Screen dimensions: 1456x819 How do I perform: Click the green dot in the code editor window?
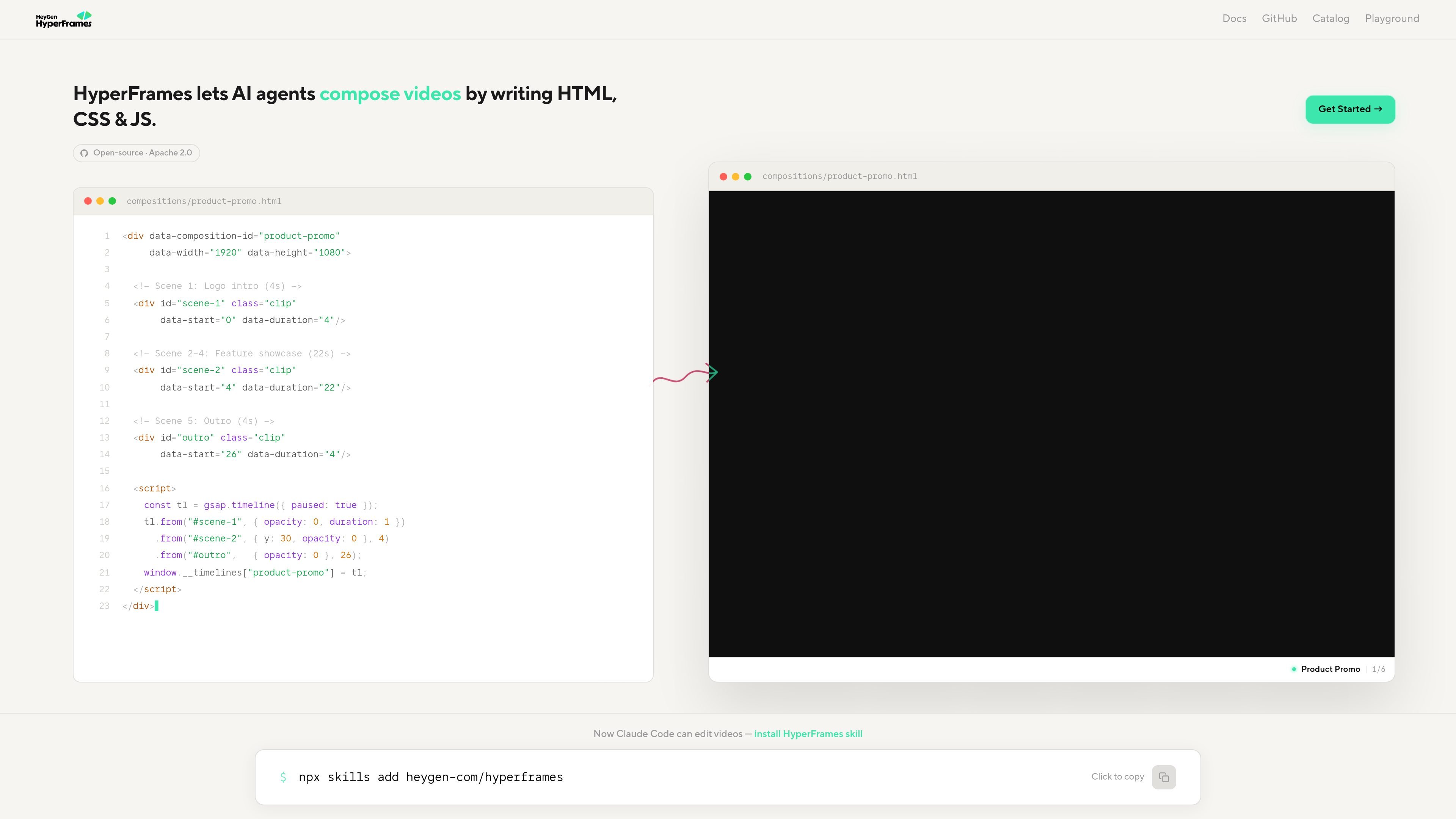coord(113,201)
